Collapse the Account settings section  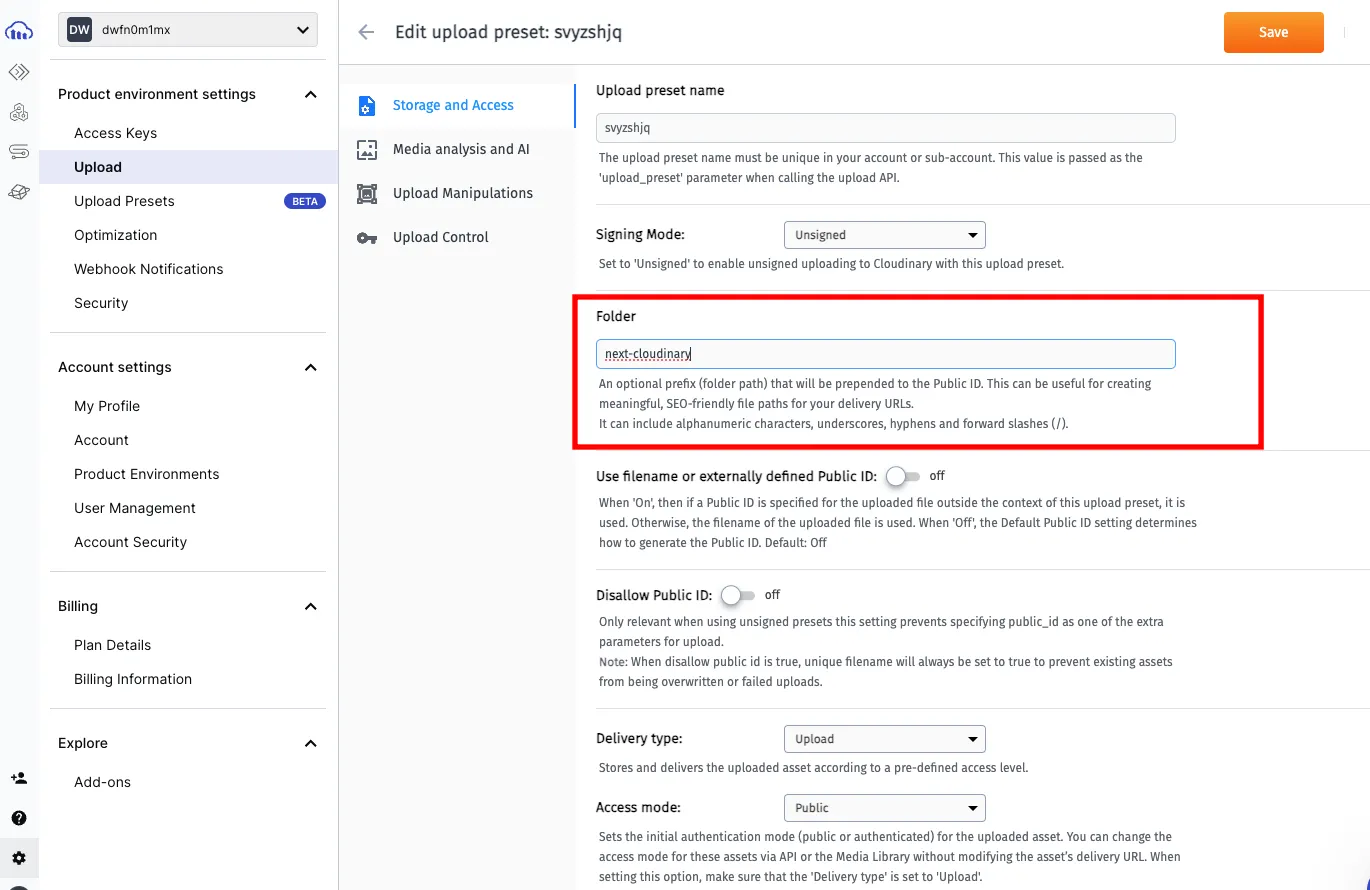click(311, 367)
